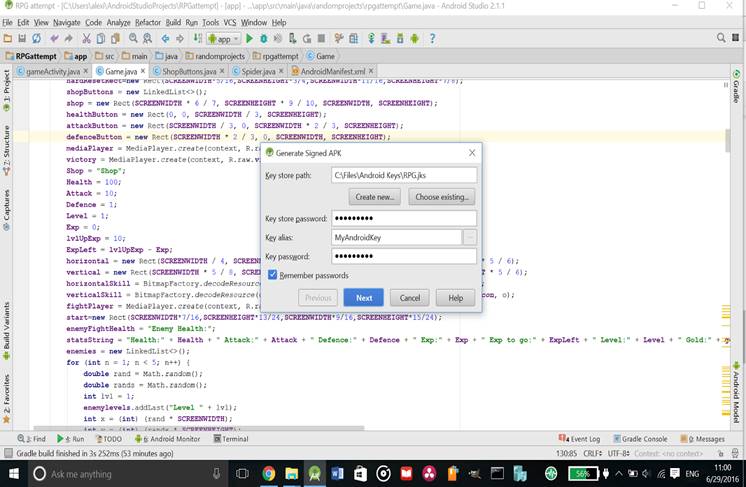Click the Open folder toolbar icon
Image resolution: width=746 pixels, height=487 pixels.
click(x=8, y=39)
